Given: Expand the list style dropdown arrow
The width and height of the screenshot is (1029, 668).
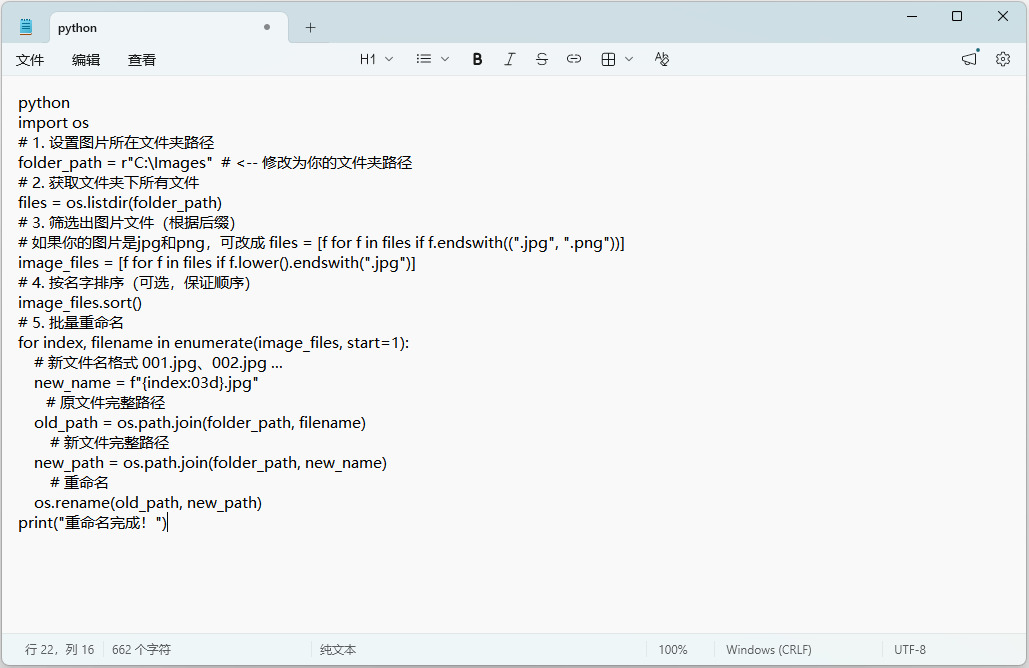Looking at the screenshot, I should click(x=445, y=59).
